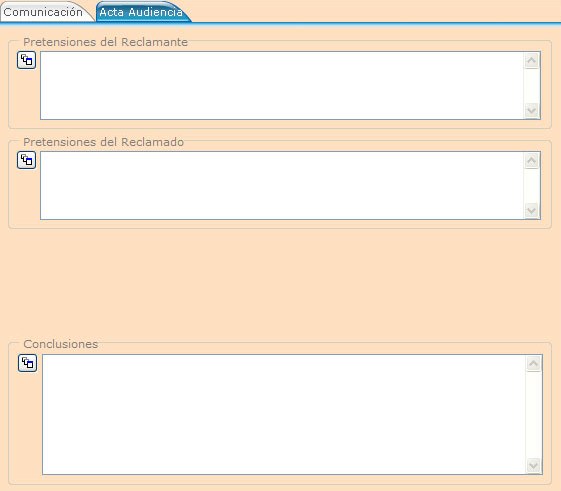
Task: Click inside the Pretensiones del Reclamado text area
Action: click(282, 185)
